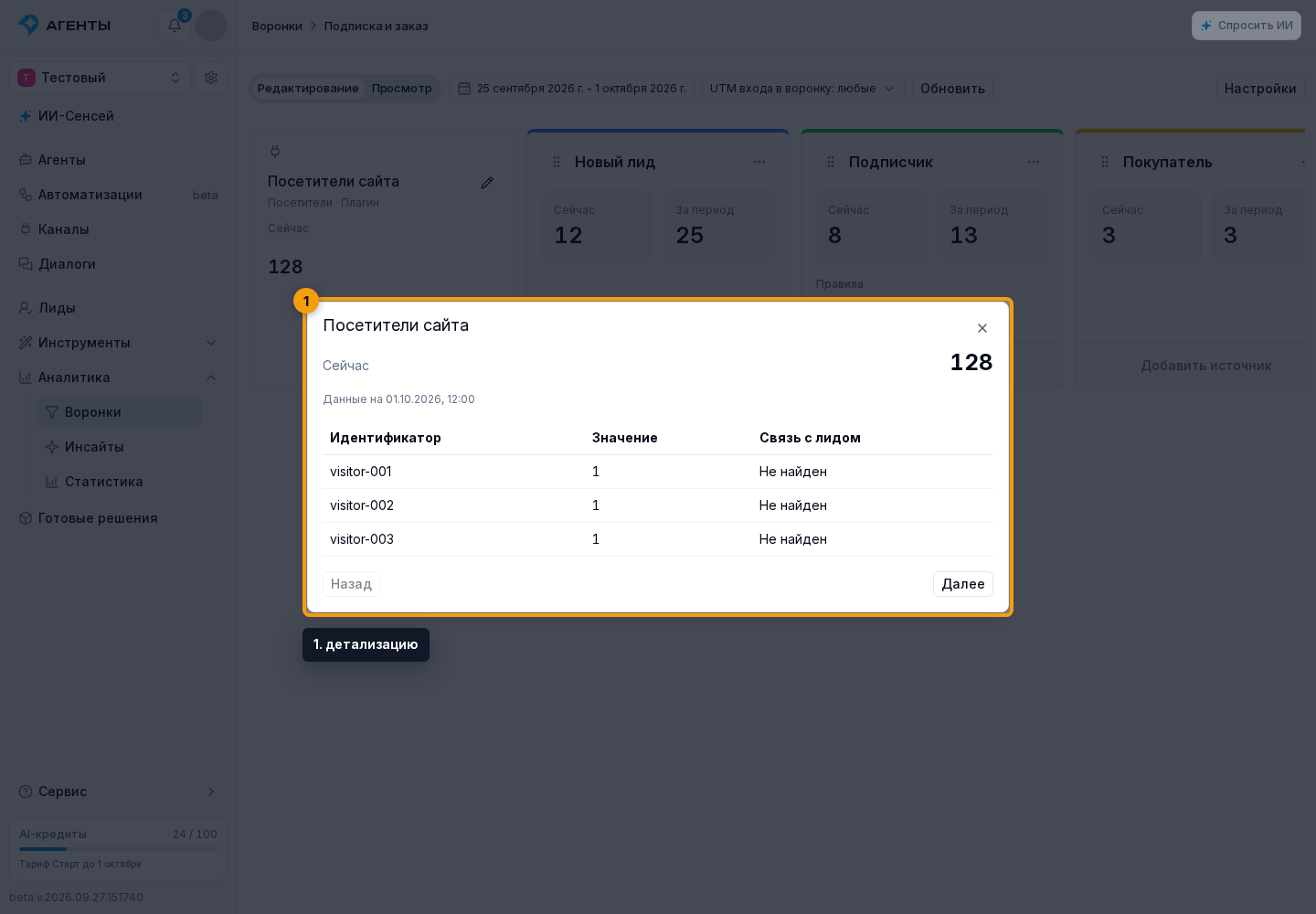The image size is (1316, 914).
Task: Click visitor-001 identifier cell
Action: pyautogui.click(x=361, y=472)
